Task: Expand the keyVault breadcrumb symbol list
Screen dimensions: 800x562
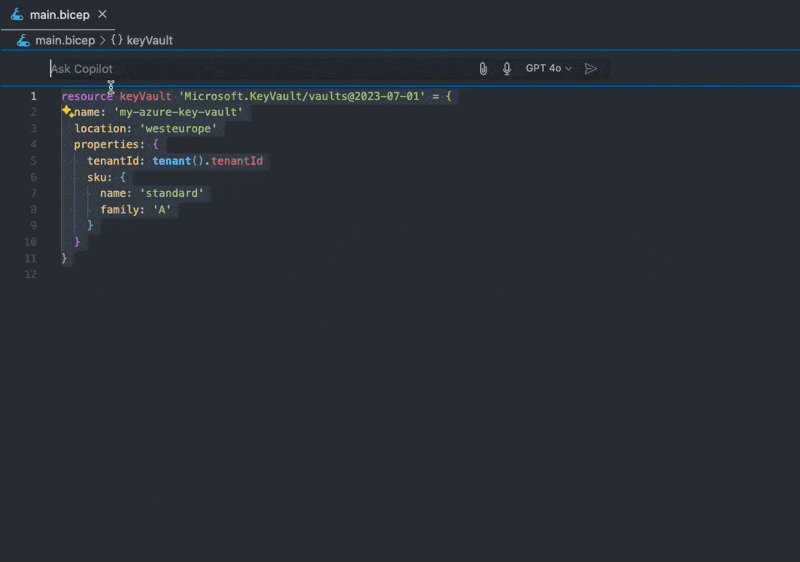Action: tap(149, 40)
